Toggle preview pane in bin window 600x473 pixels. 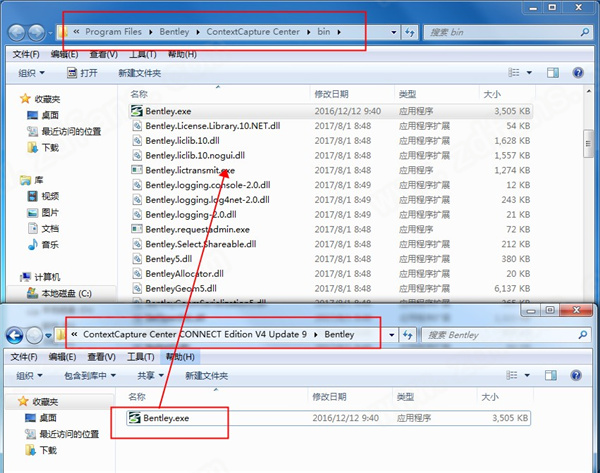(553, 73)
